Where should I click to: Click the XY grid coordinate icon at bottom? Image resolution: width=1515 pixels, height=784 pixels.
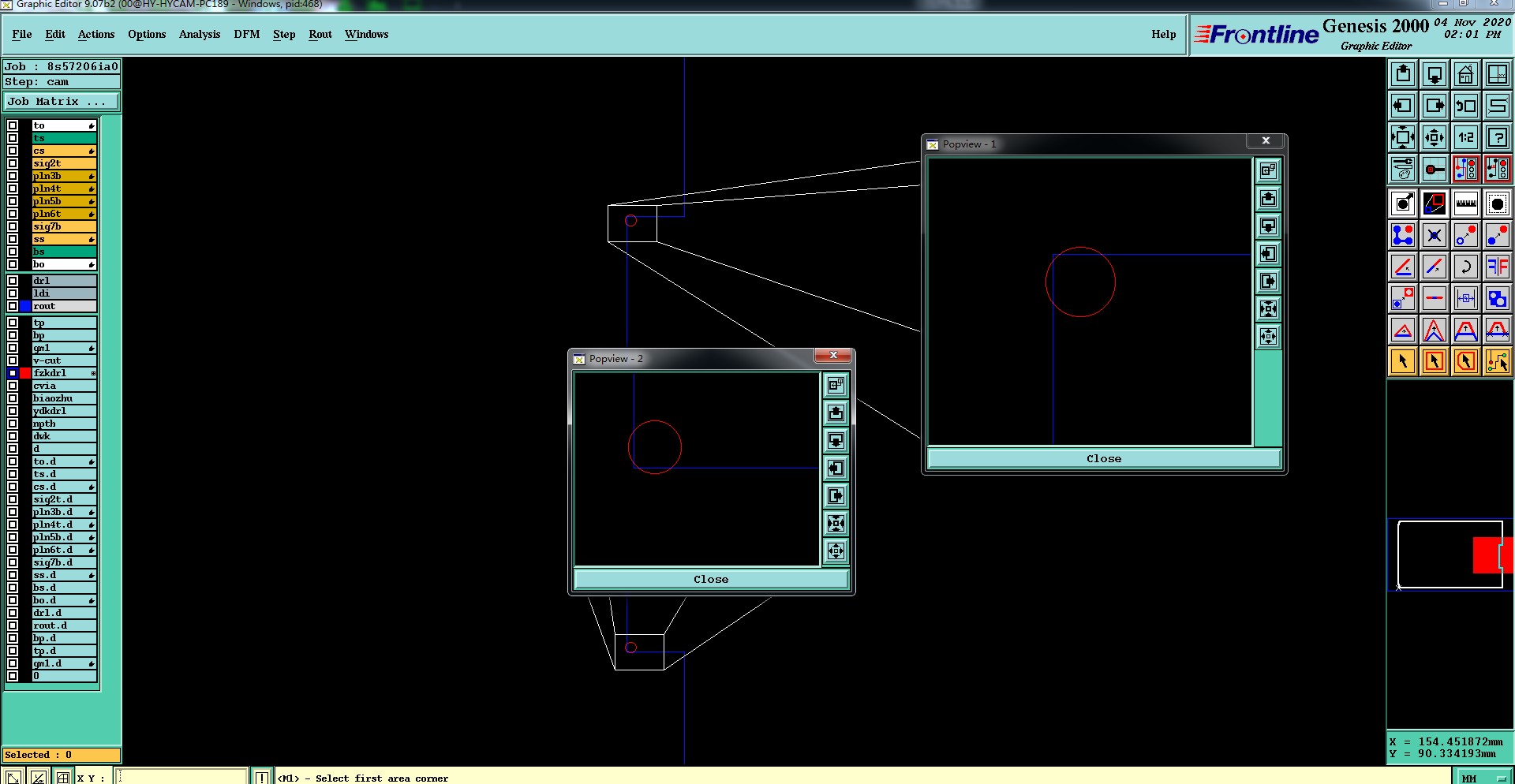62,777
